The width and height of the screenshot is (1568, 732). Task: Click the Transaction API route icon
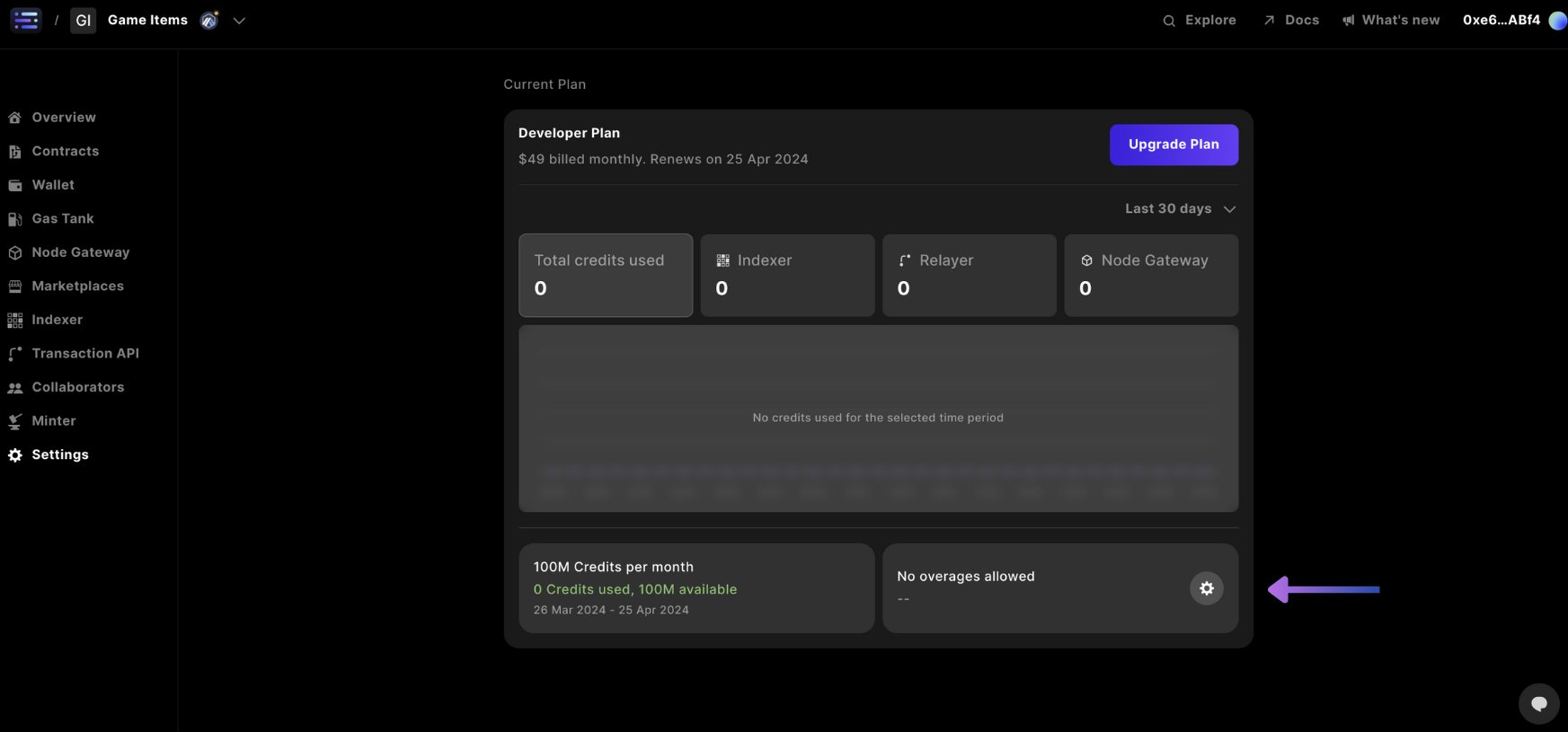[x=15, y=354]
